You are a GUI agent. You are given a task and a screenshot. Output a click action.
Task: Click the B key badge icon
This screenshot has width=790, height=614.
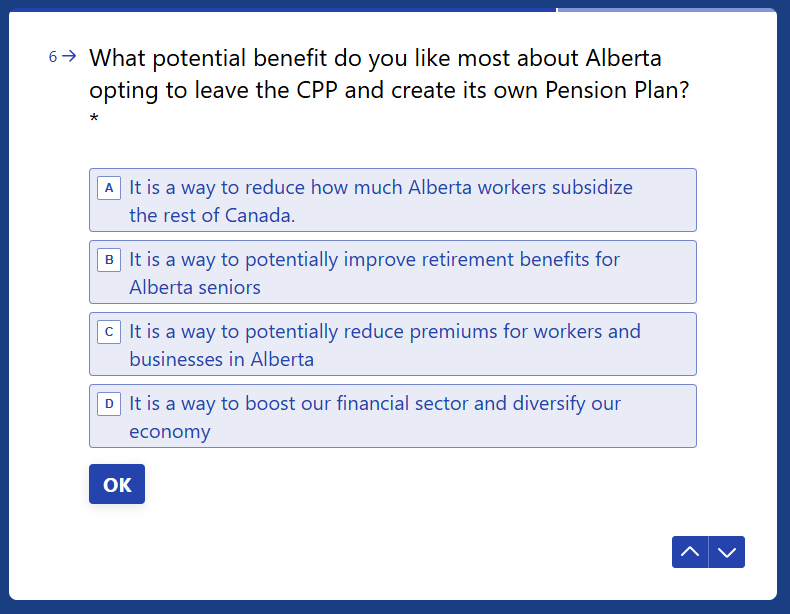click(109, 260)
